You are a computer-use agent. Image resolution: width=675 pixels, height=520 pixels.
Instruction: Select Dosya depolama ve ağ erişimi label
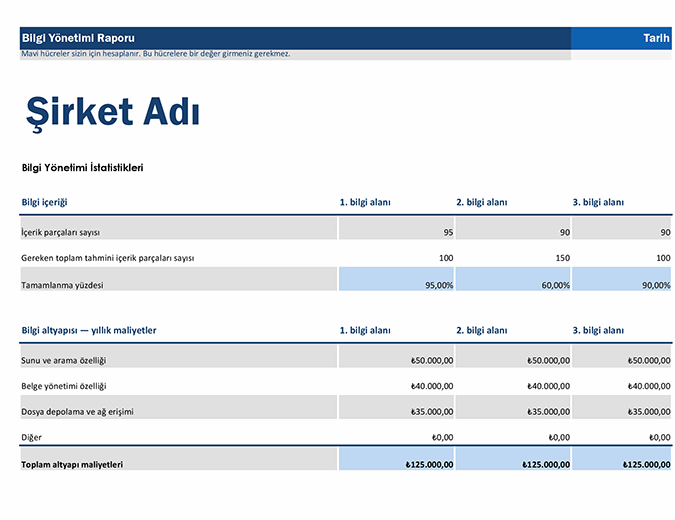[x=77, y=411]
